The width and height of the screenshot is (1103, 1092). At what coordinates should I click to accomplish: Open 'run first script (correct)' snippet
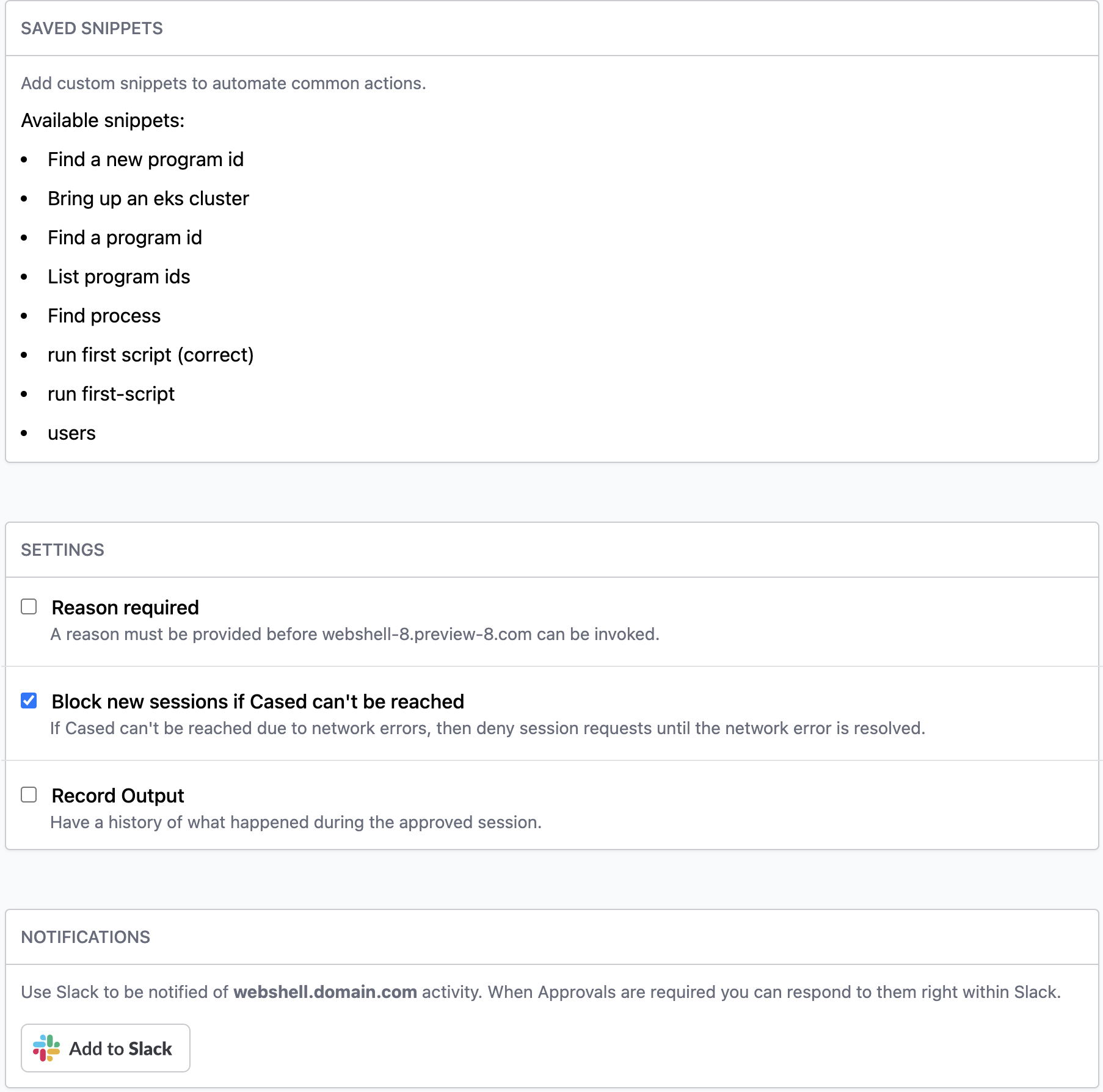pos(151,355)
